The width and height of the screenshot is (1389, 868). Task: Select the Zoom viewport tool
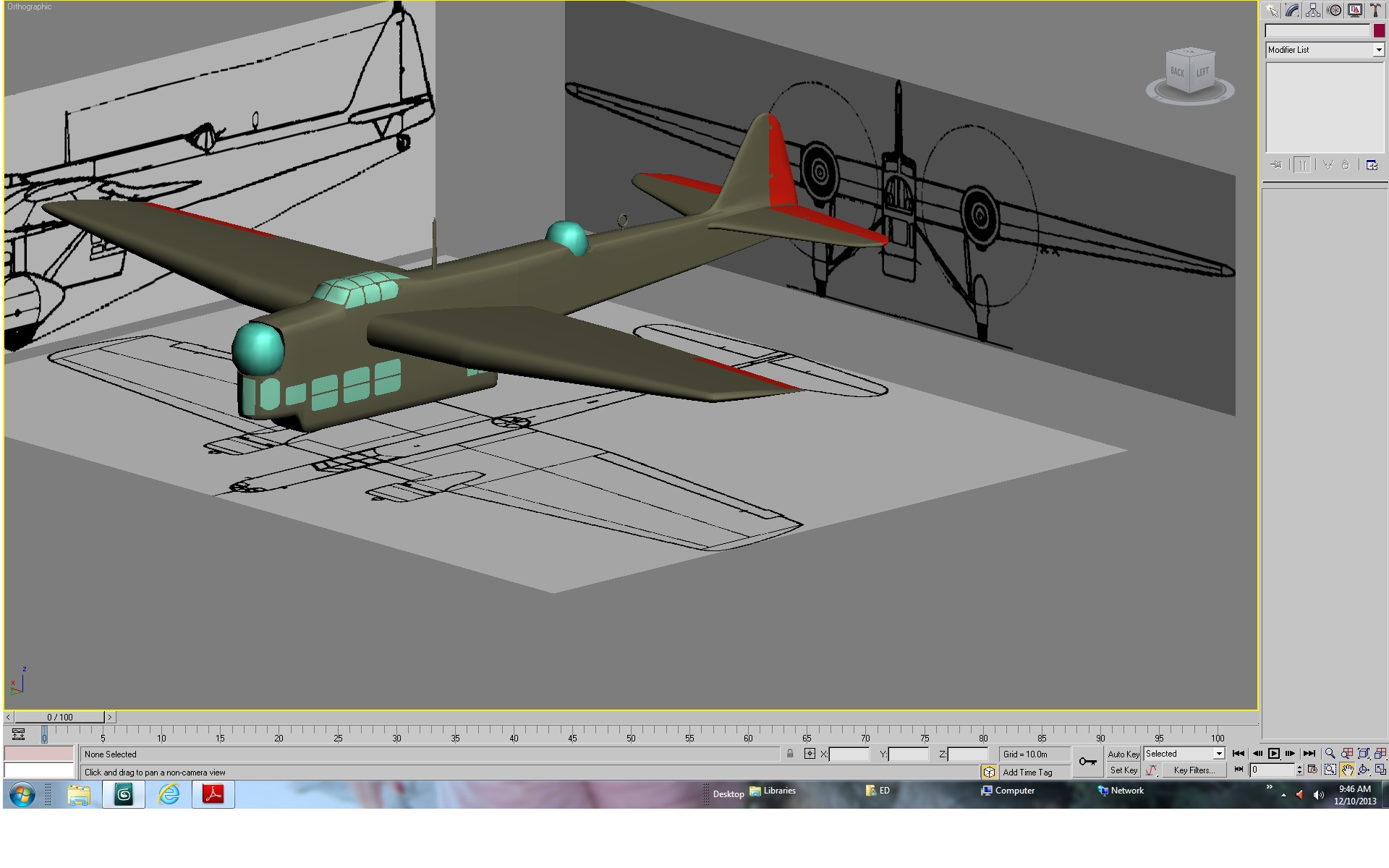1330,754
